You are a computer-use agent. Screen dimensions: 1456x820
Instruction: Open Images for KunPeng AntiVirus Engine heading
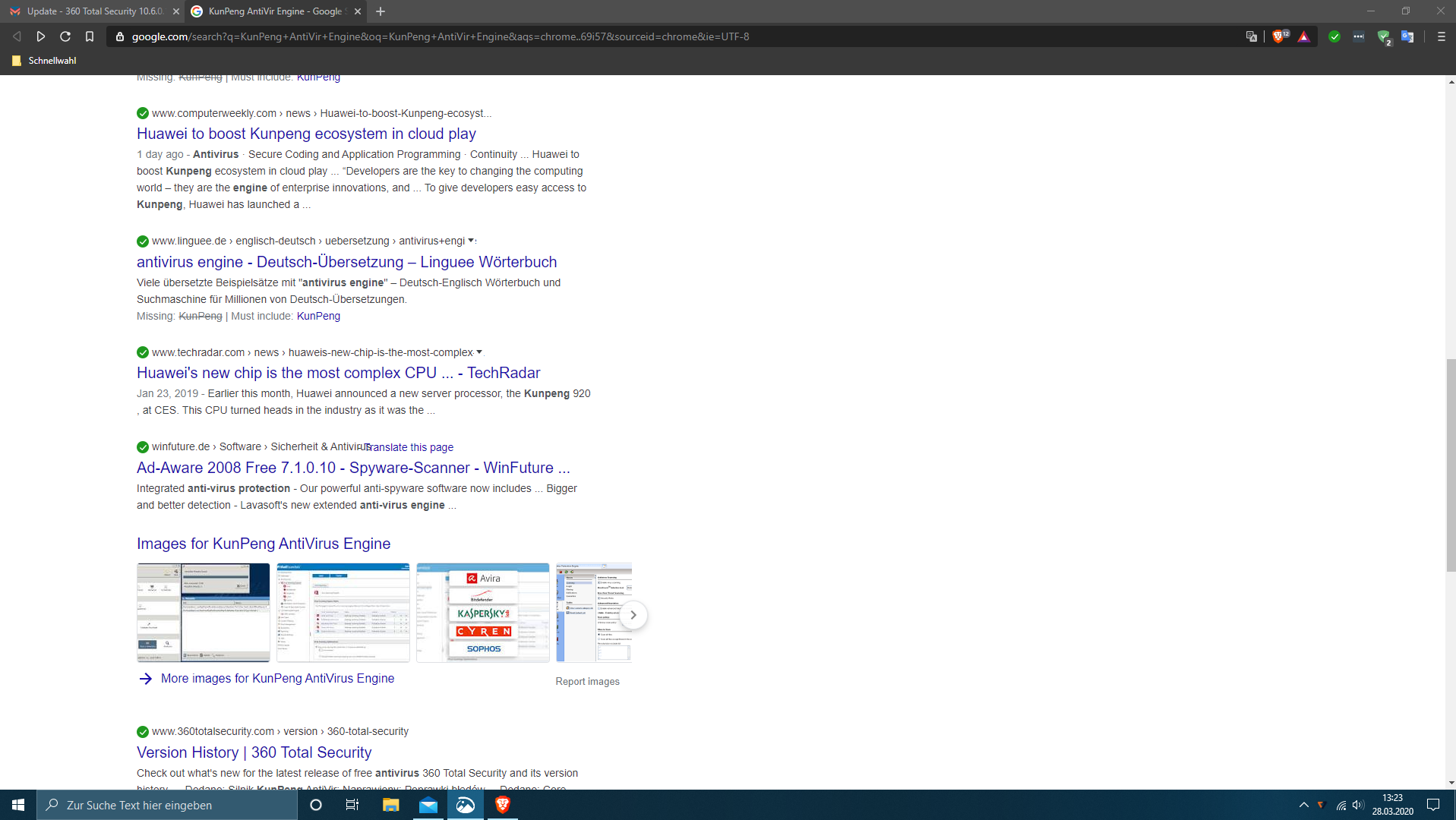pyautogui.click(x=264, y=544)
